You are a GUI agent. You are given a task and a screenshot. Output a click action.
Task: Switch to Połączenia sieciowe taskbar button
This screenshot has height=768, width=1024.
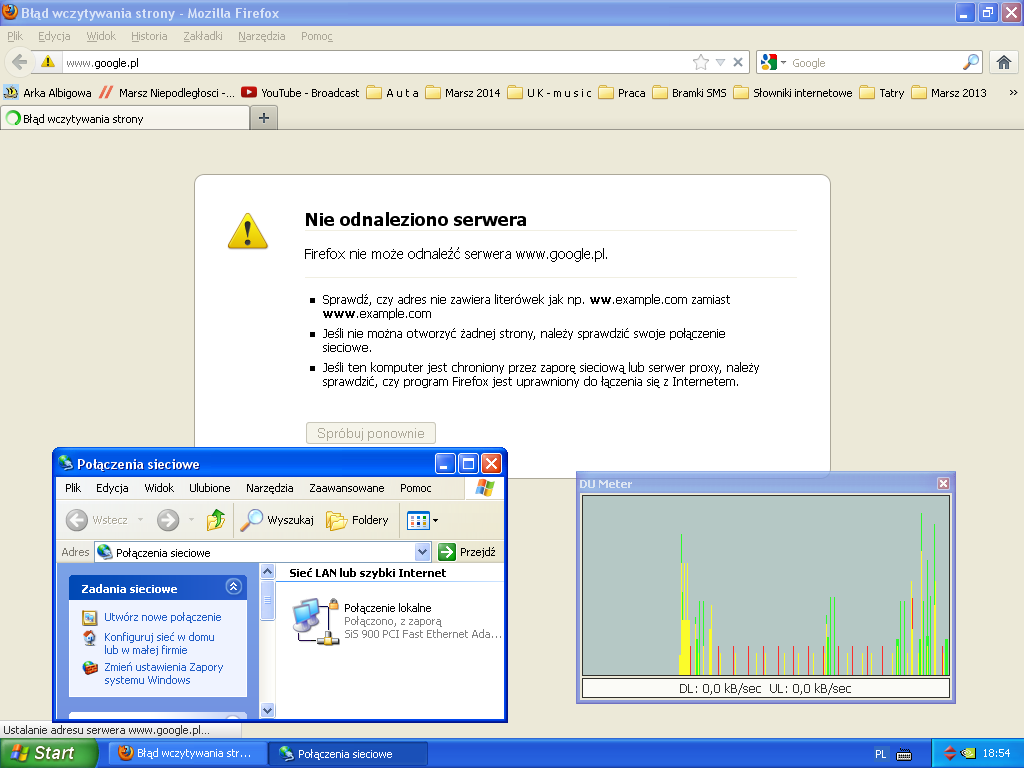click(x=349, y=754)
